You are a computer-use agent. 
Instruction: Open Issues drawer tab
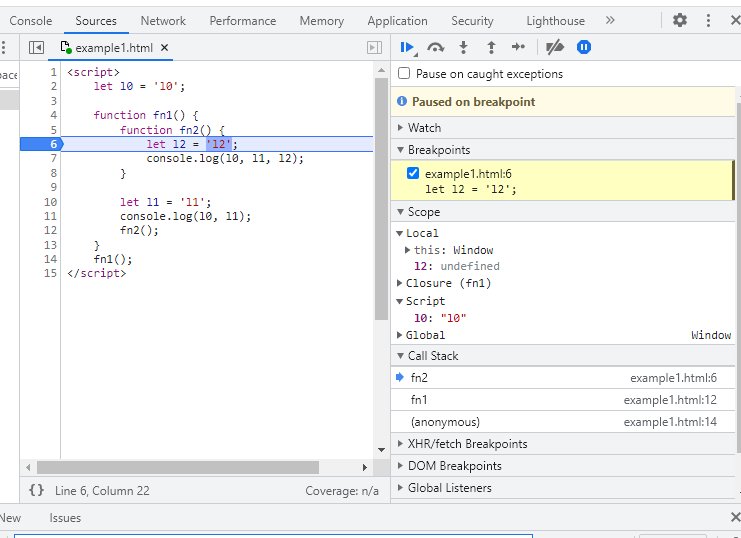tap(65, 518)
